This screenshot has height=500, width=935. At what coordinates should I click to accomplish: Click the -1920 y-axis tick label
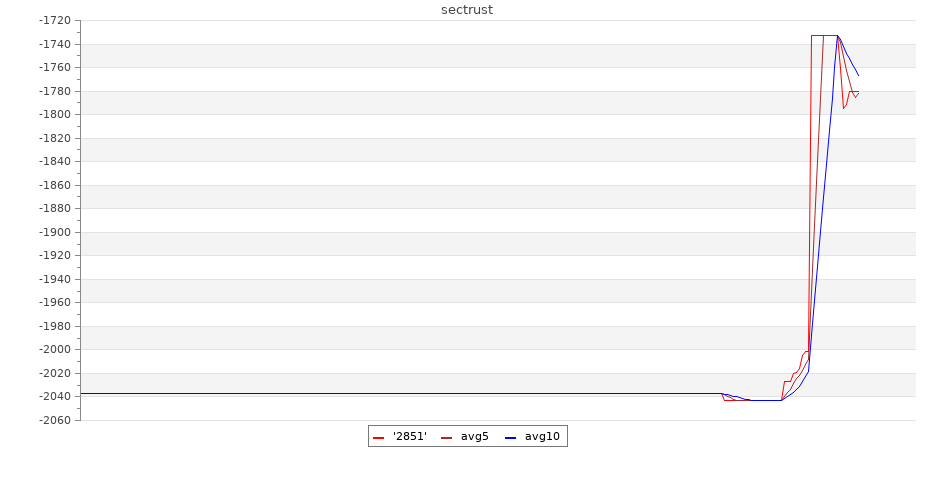point(54,256)
